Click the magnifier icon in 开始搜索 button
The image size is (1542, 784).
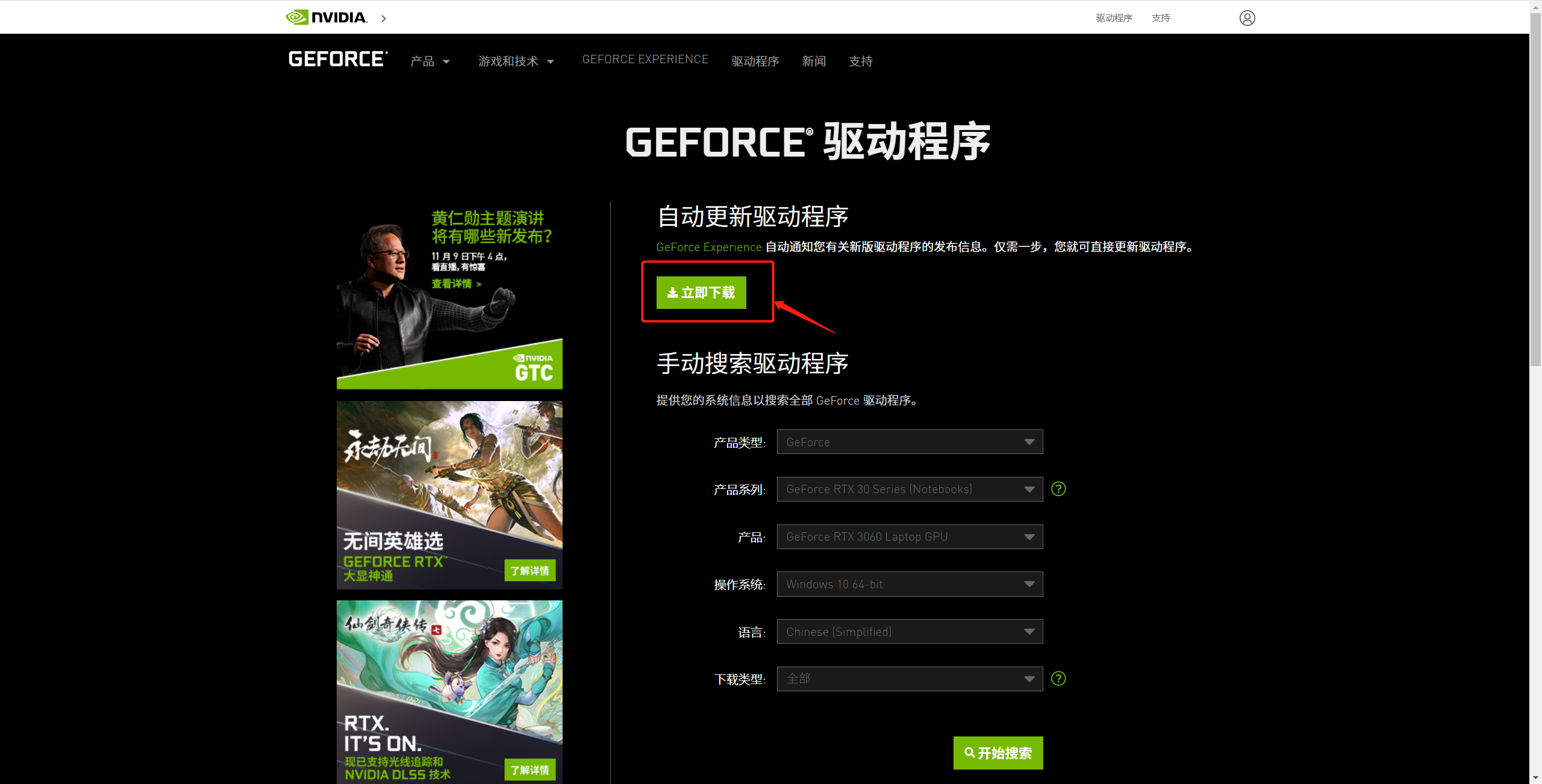(969, 753)
